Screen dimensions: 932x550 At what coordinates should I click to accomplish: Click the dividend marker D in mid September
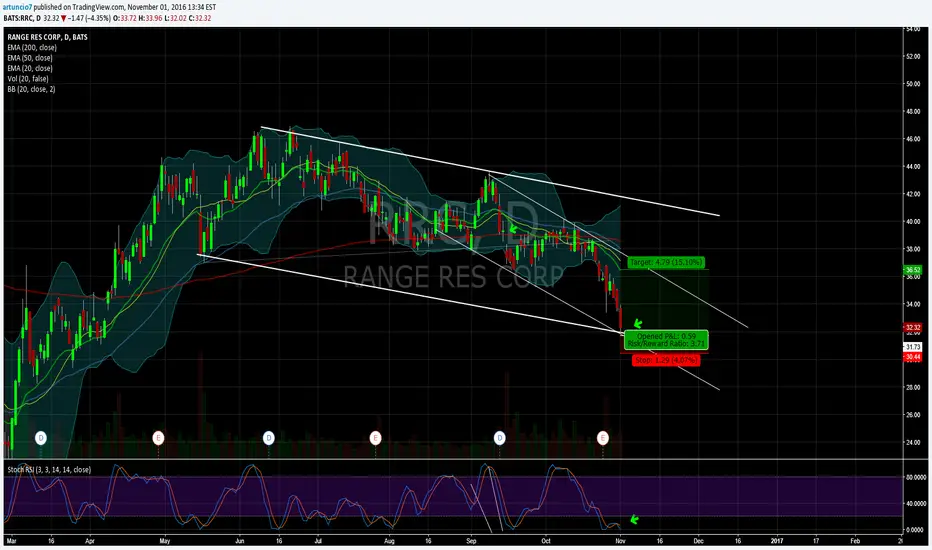[499, 438]
